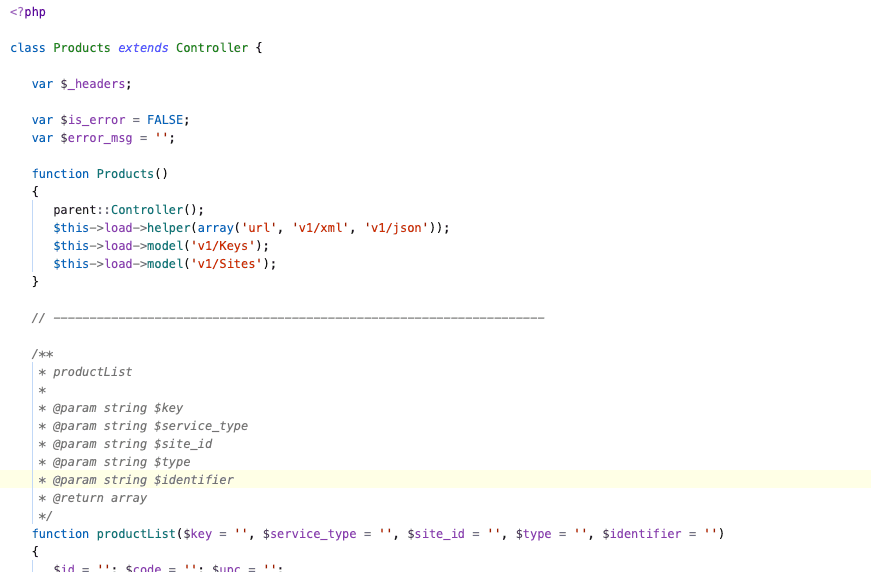Screen dimensions: 871x572
Task: Click the 'url' string literal
Action: (x=259, y=228)
